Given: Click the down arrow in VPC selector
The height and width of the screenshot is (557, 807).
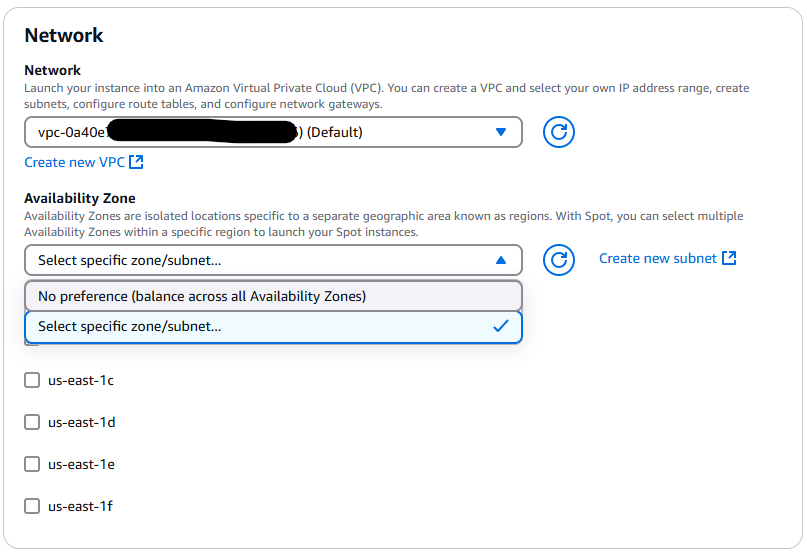Looking at the screenshot, I should [x=501, y=132].
